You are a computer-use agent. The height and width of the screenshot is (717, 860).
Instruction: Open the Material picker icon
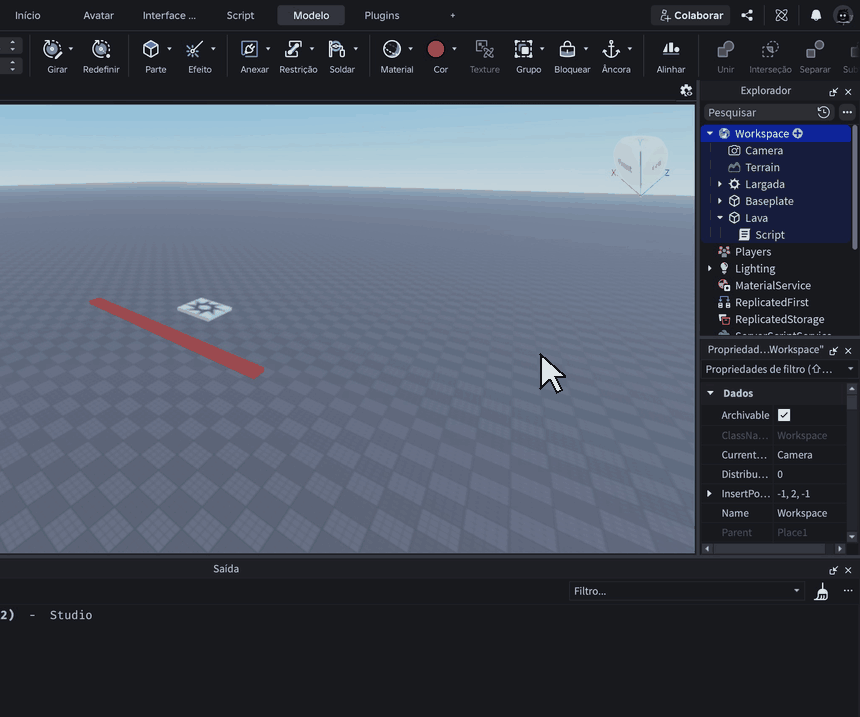(392, 49)
